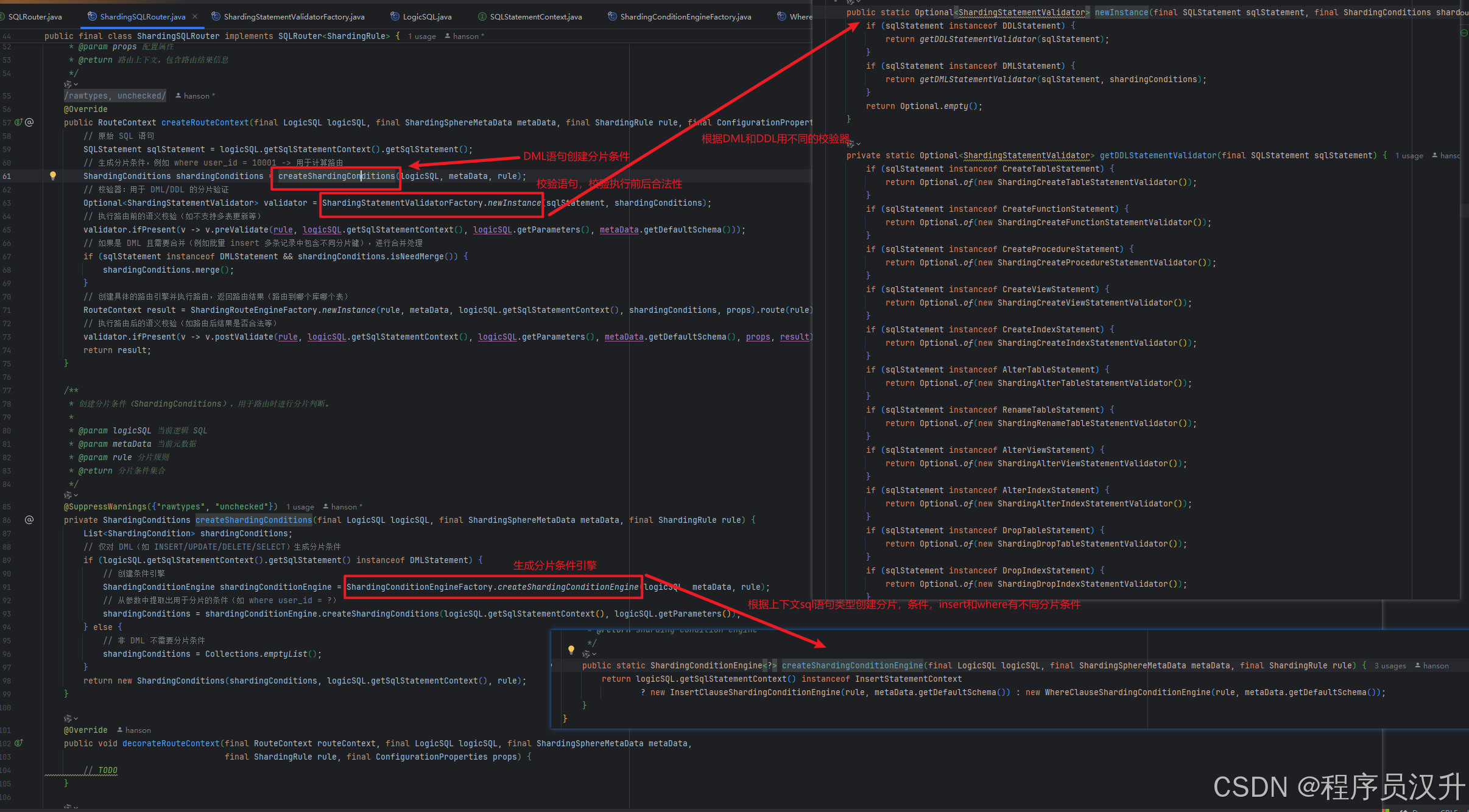
Task: Click the class icon on ShardingSQLRouter.java tab
Action: click(x=93, y=16)
